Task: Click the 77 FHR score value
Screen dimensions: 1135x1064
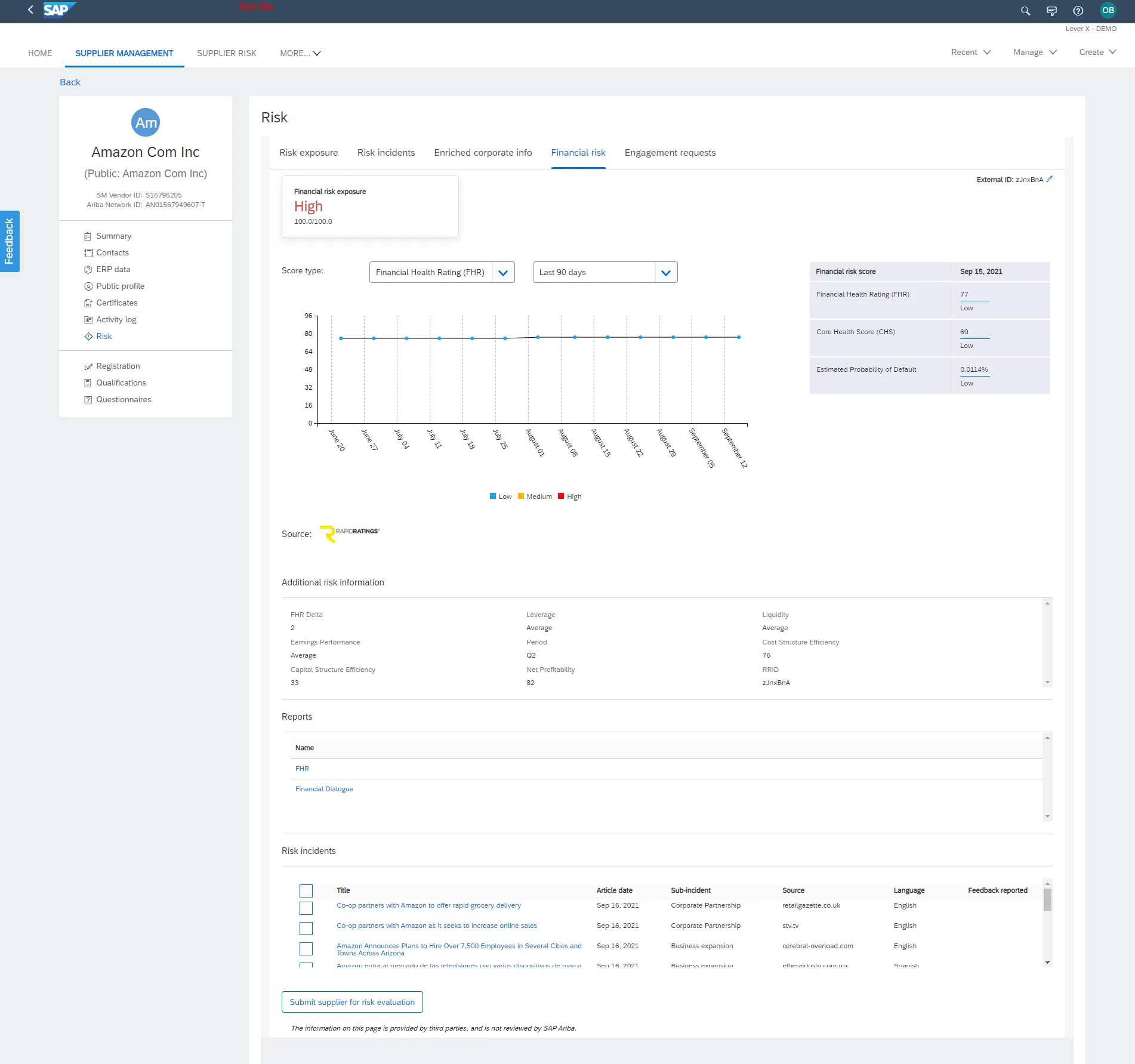Action: click(x=964, y=295)
